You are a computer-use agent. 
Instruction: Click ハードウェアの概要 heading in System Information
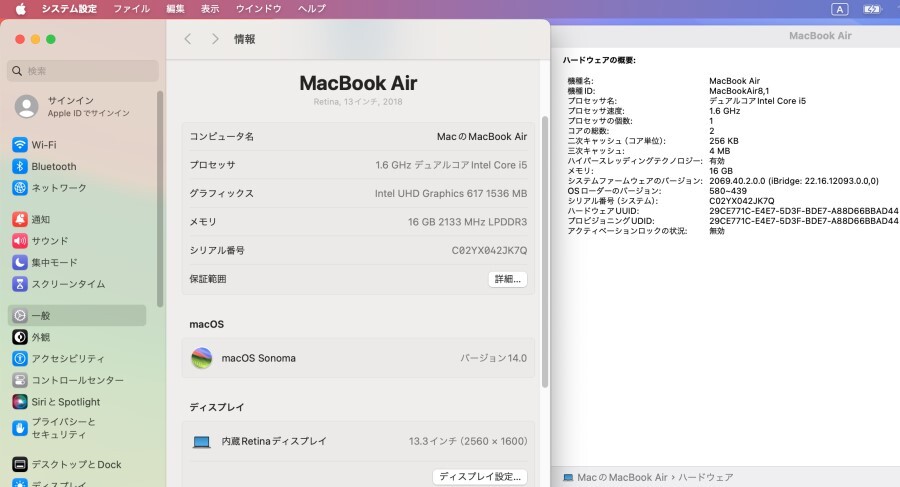(599, 60)
